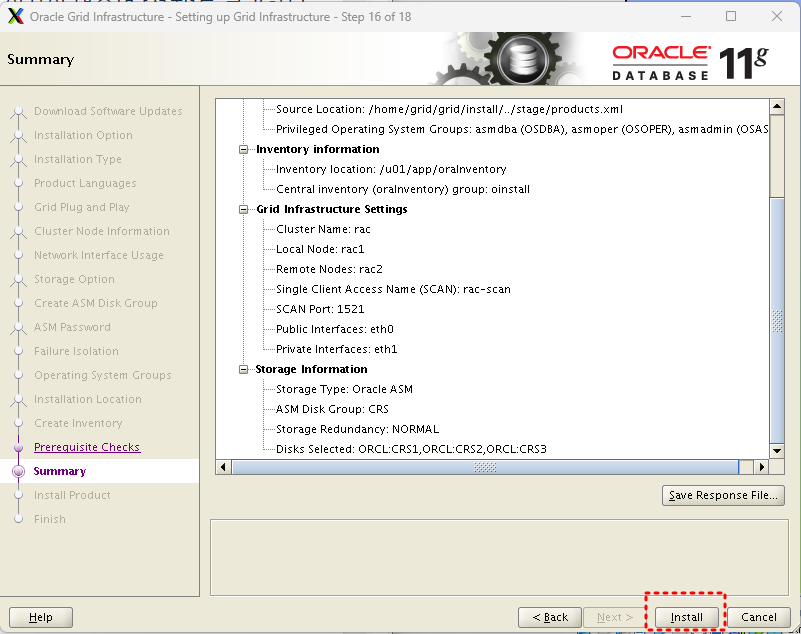Click the Installation Type step
This screenshot has height=634, width=801.
78,159
